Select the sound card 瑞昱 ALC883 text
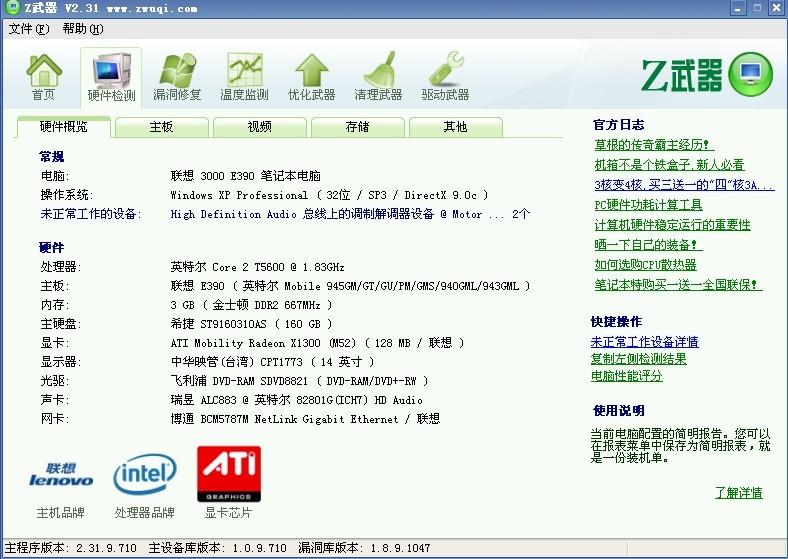The image size is (788, 559). click(x=297, y=400)
